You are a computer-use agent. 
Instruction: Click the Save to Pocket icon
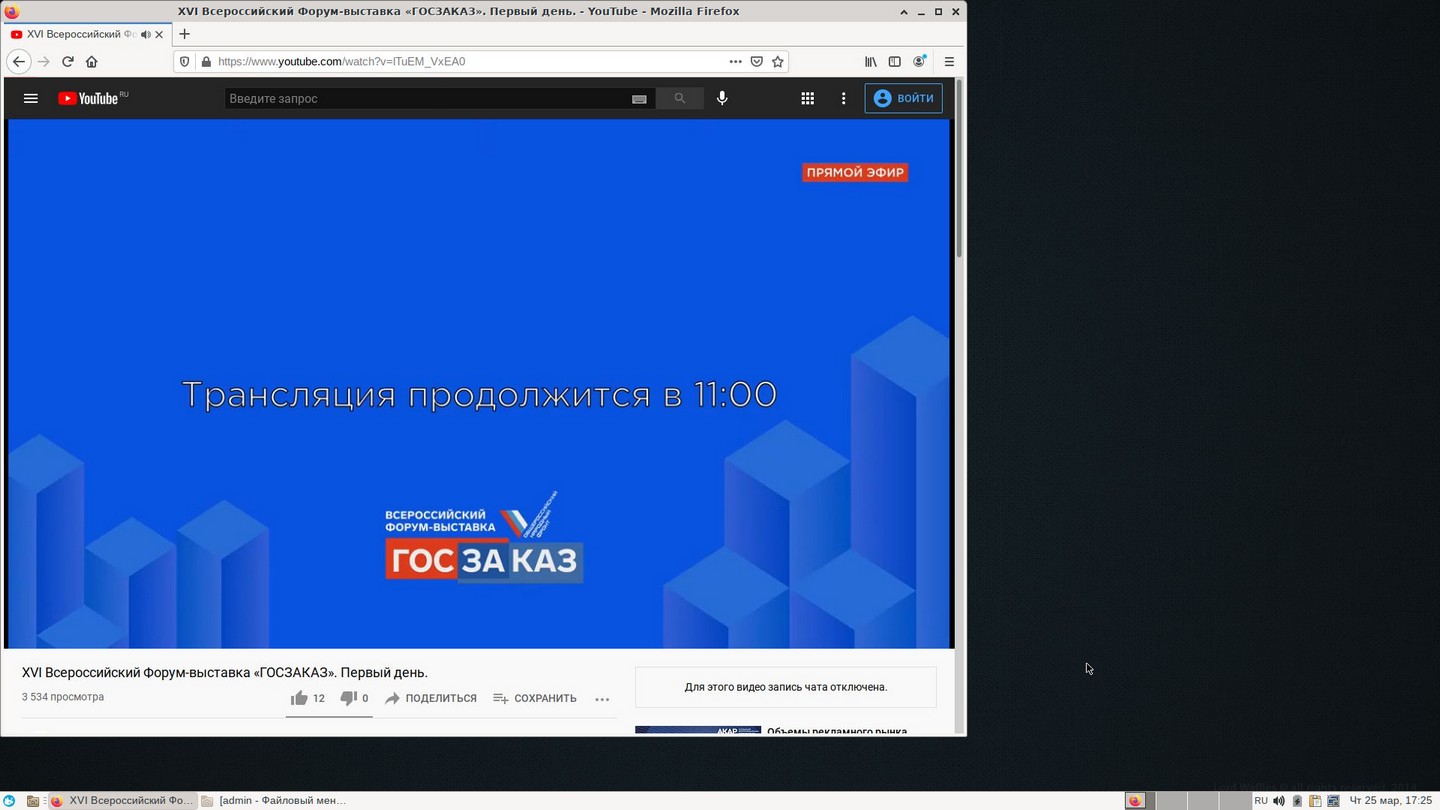[x=757, y=61]
